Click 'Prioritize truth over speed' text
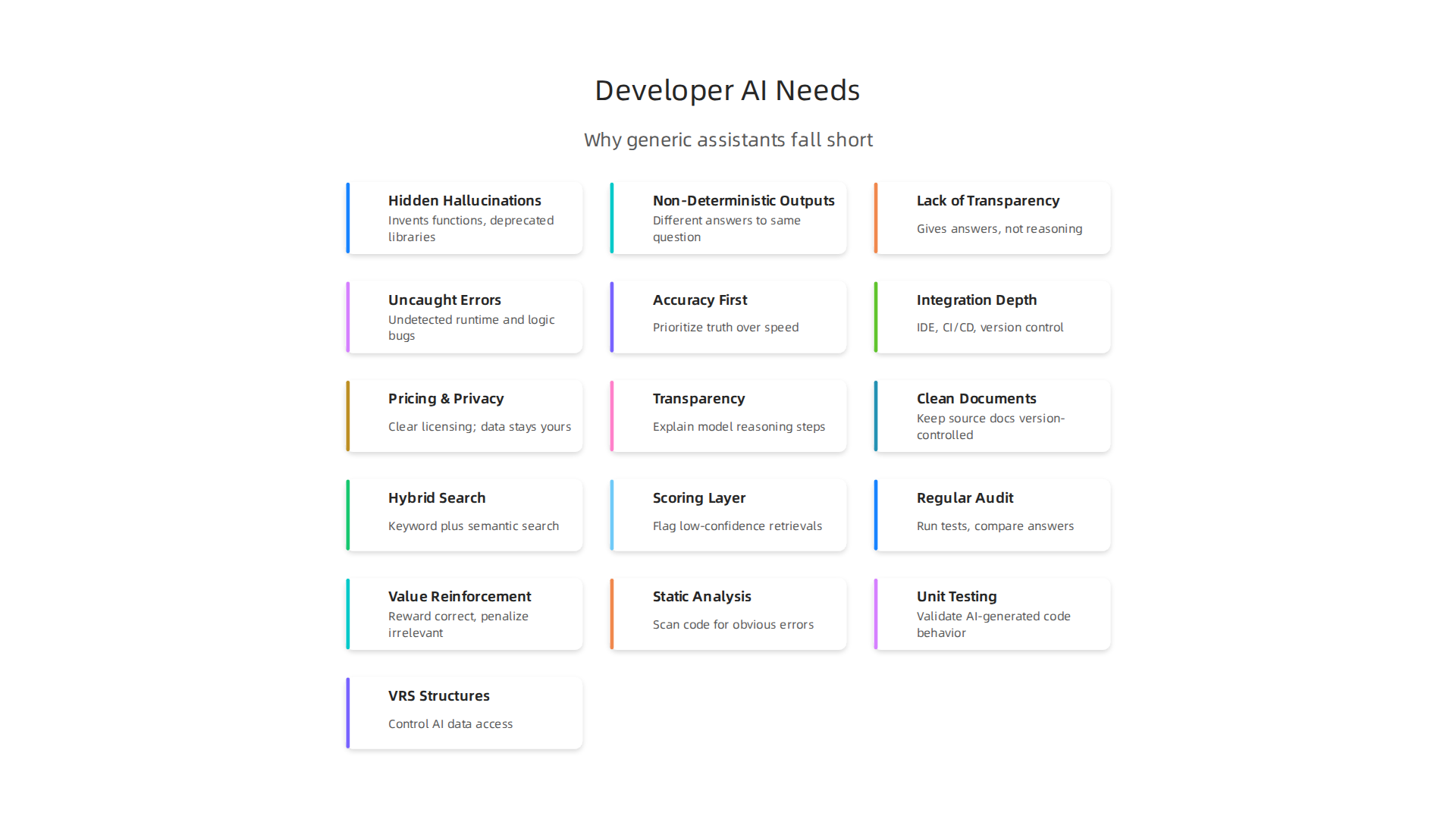The height and width of the screenshot is (819, 1456). click(x=726, y=327)
